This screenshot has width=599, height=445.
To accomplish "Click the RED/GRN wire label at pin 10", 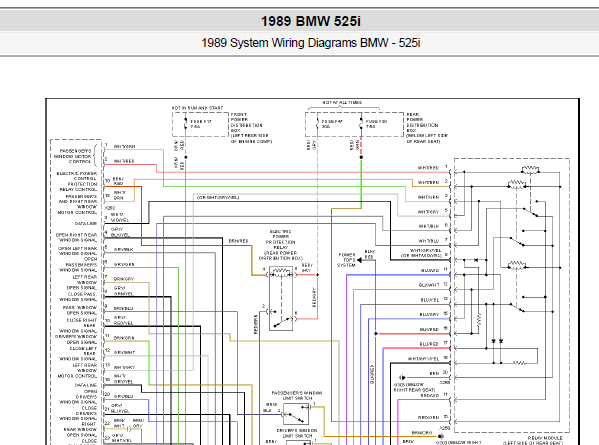I will tap(428, 417).
